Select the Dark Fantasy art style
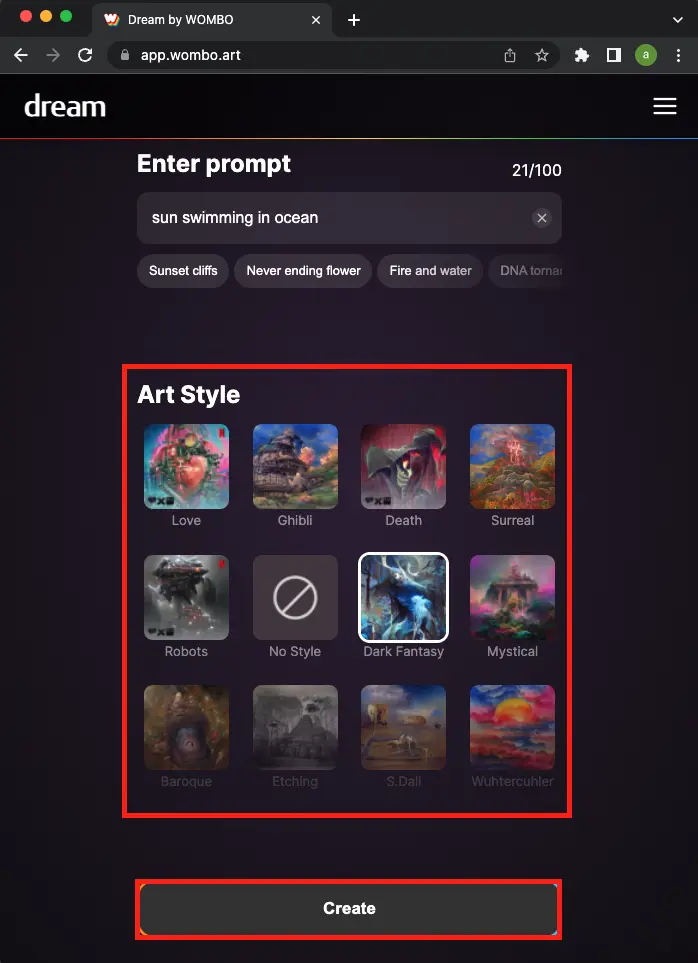Viewport: 698px width, 963px height. (403, 598)
